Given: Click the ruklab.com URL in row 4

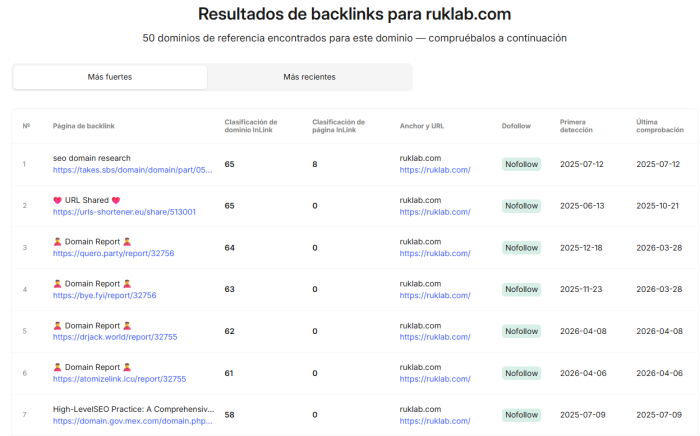Looking at the screenshot, I should point(435,295).
